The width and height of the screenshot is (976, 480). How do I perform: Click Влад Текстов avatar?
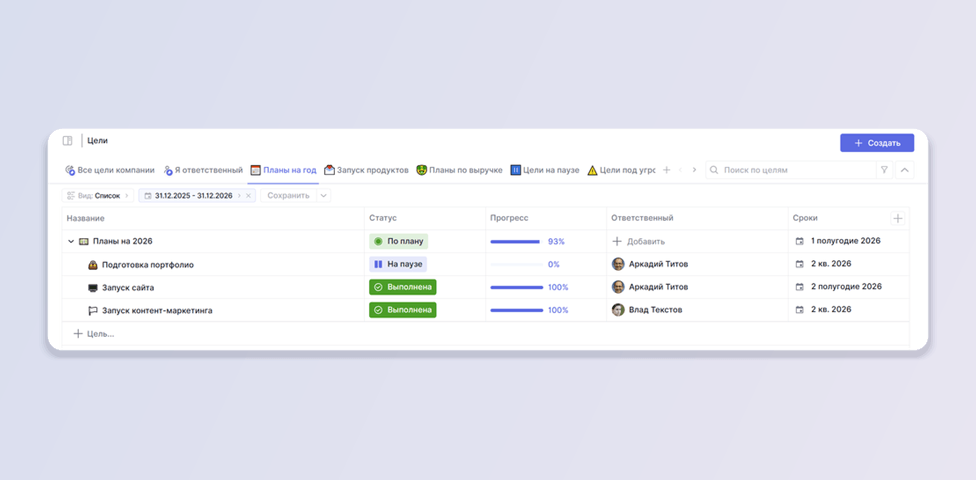618,310
